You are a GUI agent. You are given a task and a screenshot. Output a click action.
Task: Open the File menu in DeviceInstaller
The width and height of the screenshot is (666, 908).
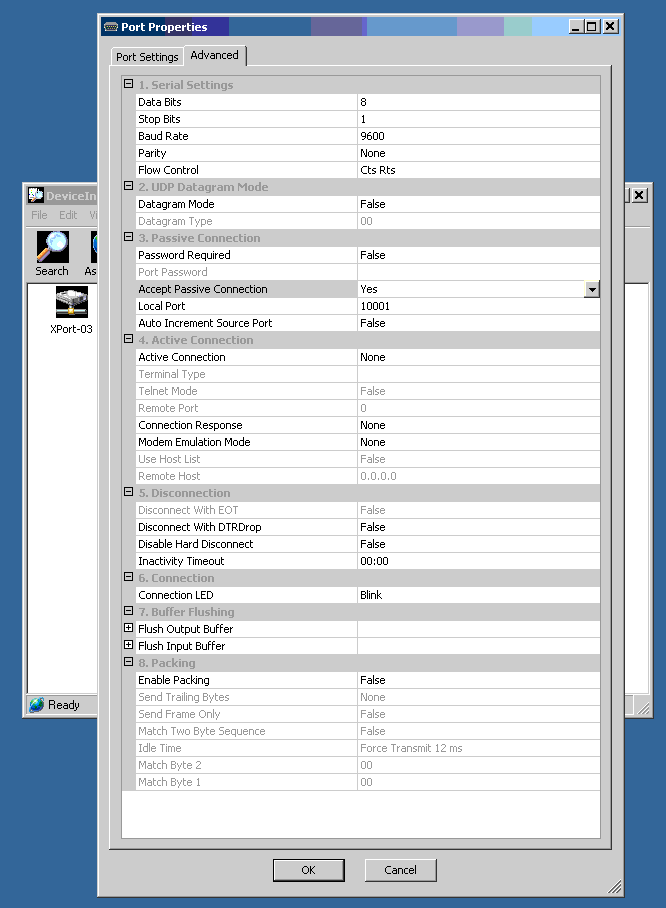[39, 215]
